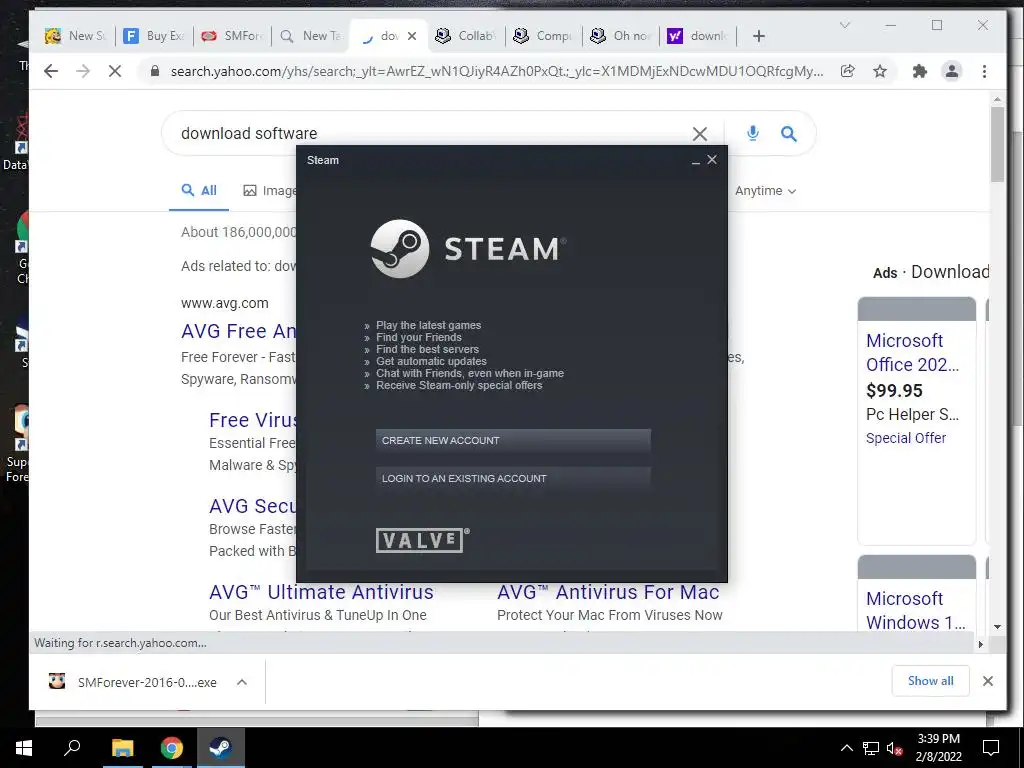Open Chrome three-dot menu
The height and width of the screenshot is (768, 1024).
(x=984, y=71)
